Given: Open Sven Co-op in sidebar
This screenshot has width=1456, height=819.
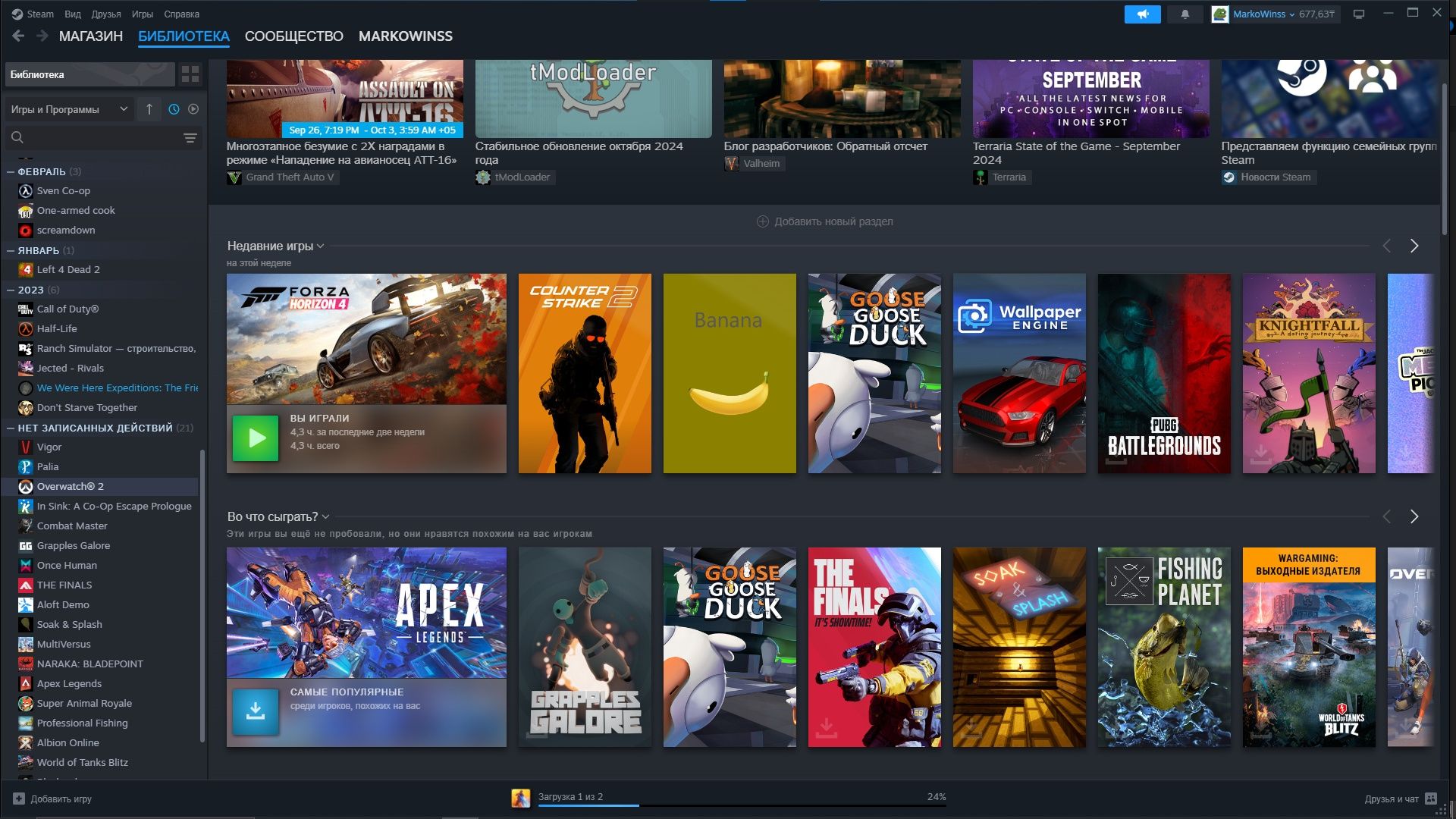Looking at the screenshot, I should (x=64, y=191).
